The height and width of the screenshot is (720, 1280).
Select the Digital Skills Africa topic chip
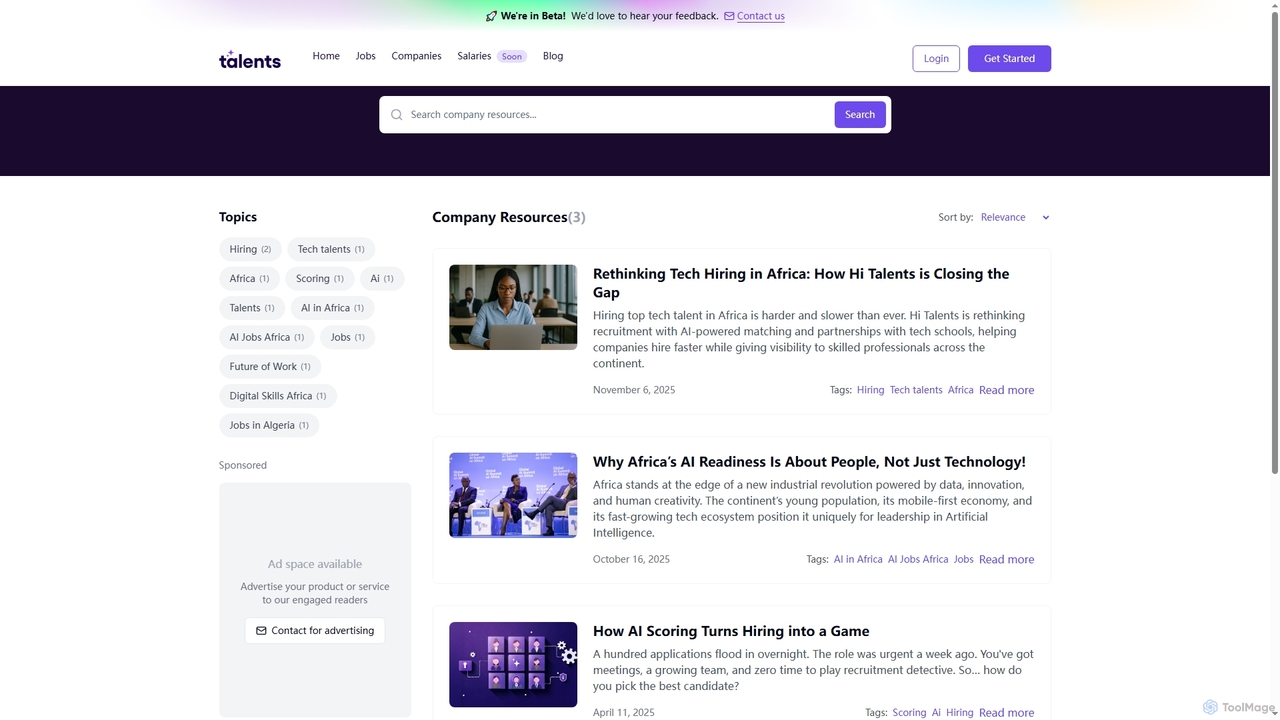tap(278, 396)
